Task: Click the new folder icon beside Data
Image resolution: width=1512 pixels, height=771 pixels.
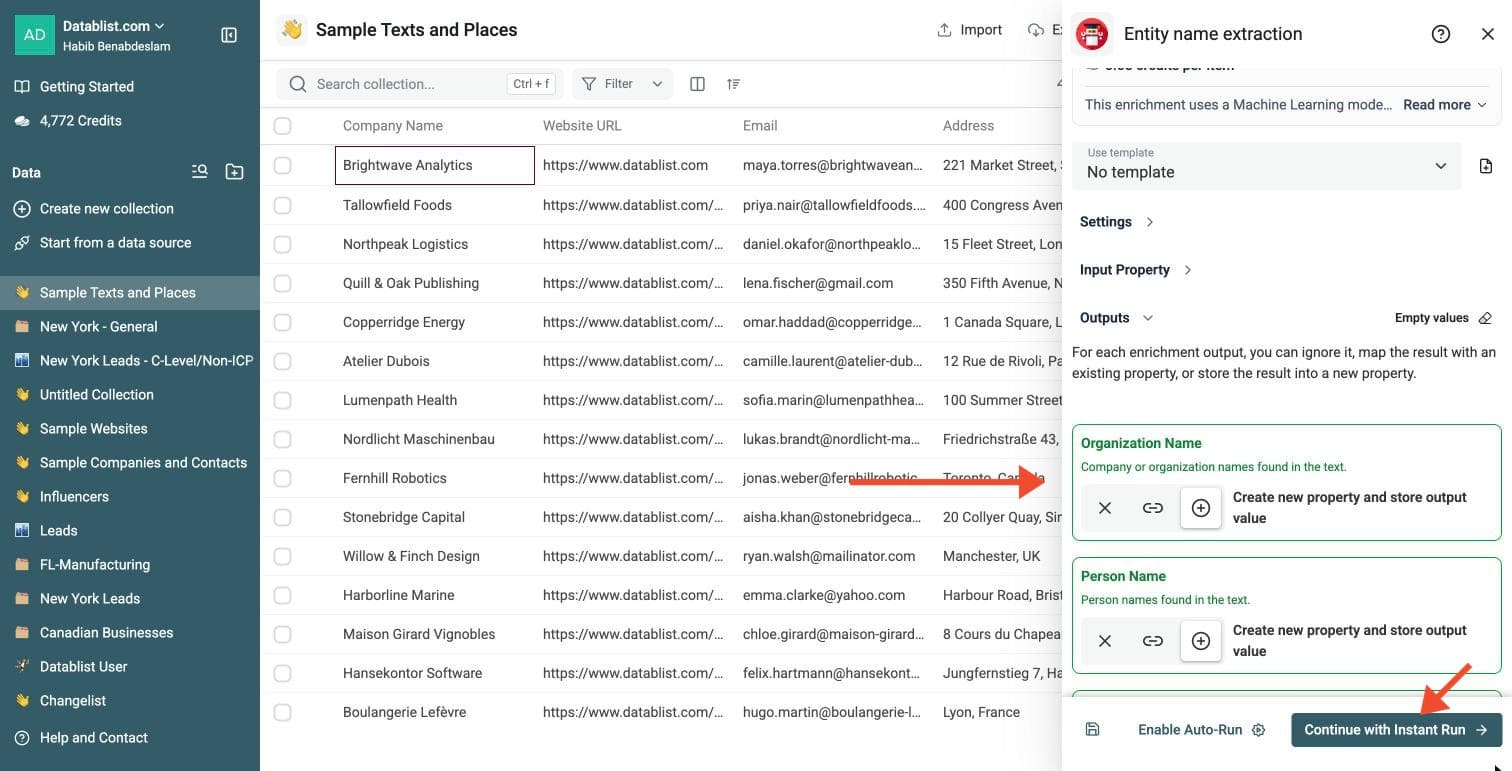Action: [234, 172]
